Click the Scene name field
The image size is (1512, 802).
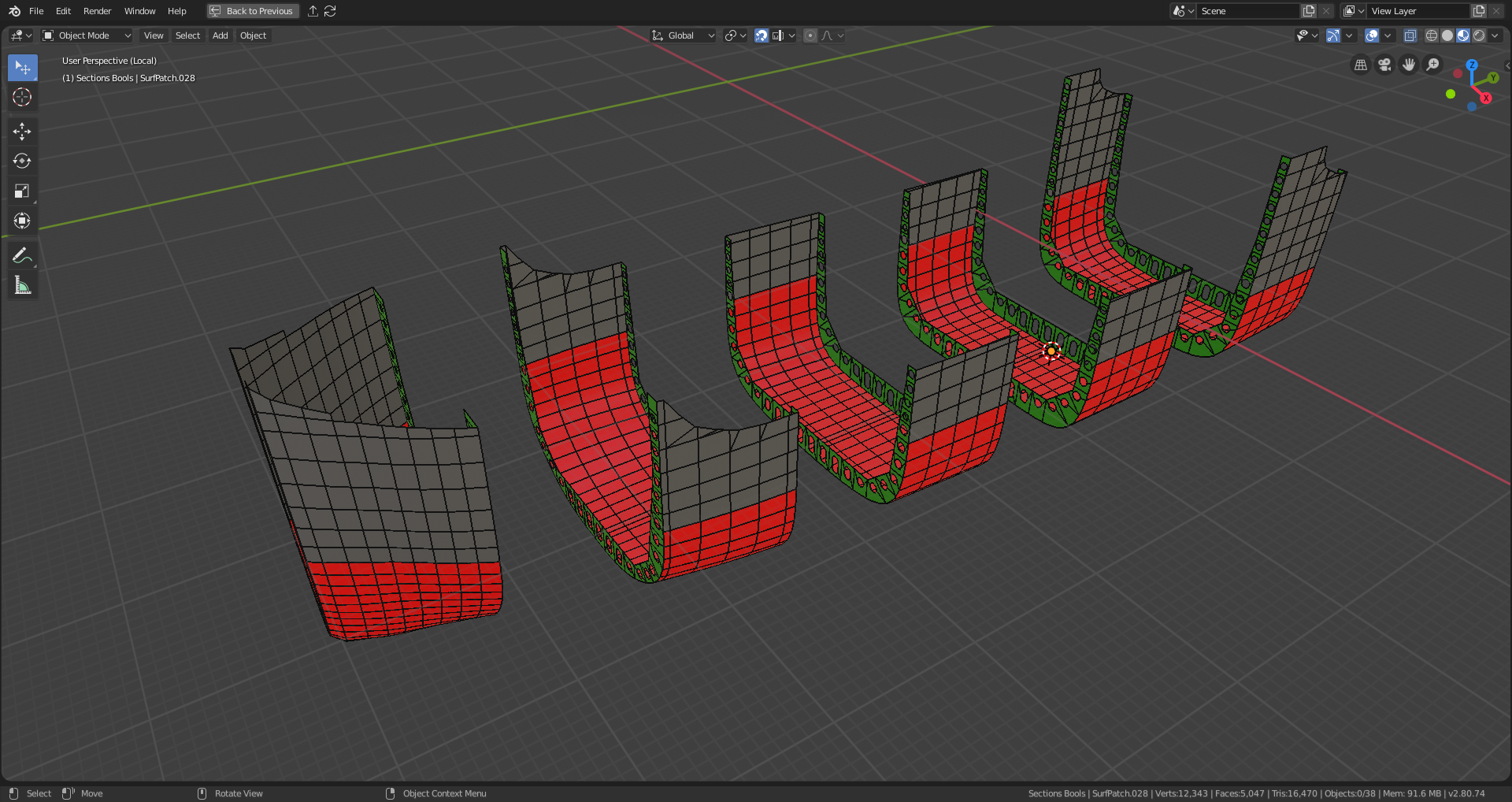[1247, 11]
